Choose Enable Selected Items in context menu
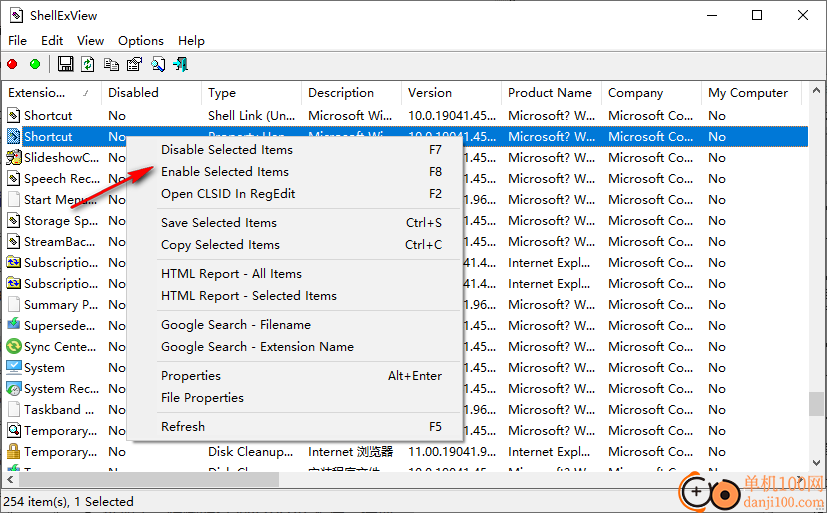 (x=295, y=172)
